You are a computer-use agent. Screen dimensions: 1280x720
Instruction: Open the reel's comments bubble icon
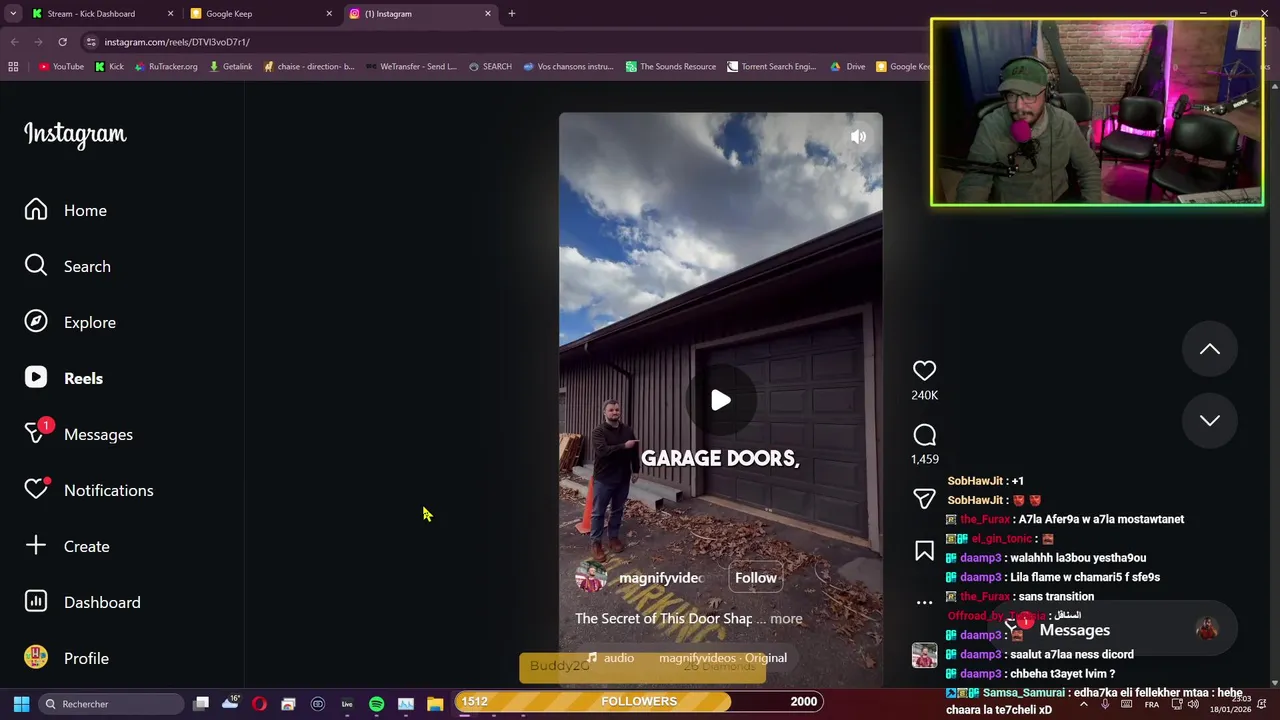pyautogui.click(x=924, y=435)
